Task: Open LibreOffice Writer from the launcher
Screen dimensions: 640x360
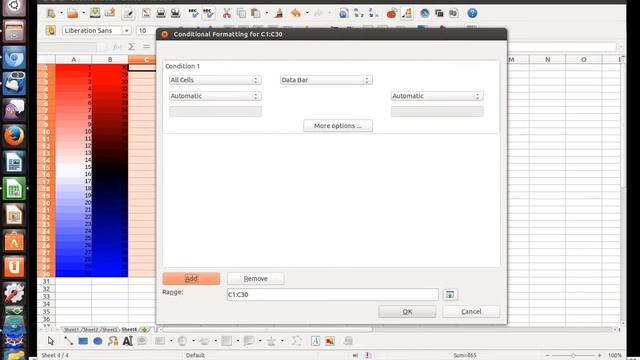Action: pos(14,162)
